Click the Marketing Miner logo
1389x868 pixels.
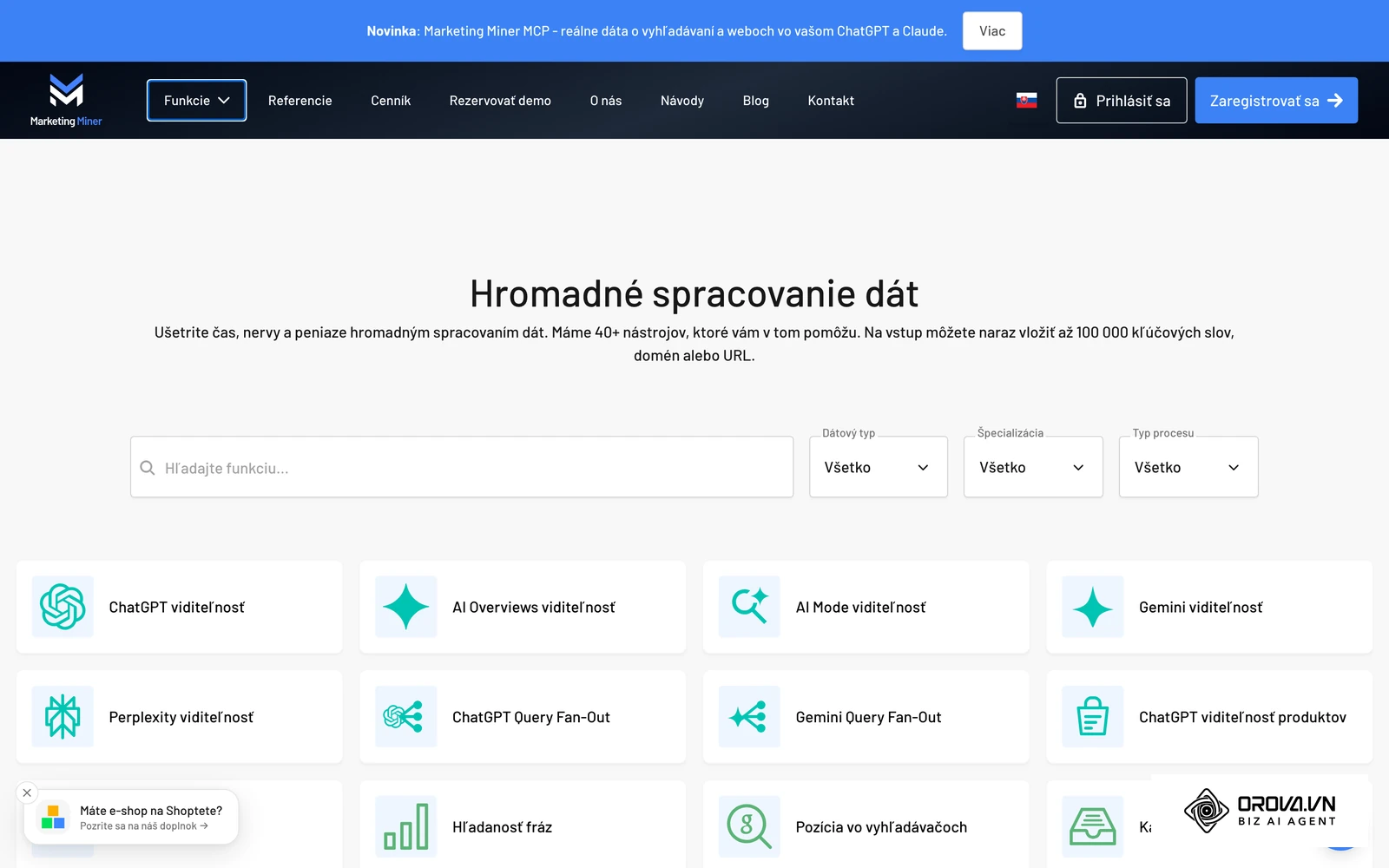(x=66, y=100)
